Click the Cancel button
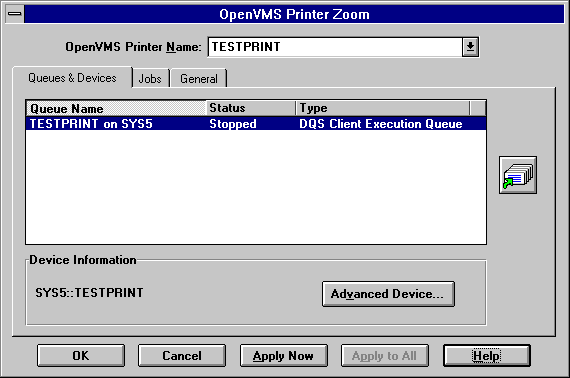The image size is (570, 378). [x=182, y=355]
